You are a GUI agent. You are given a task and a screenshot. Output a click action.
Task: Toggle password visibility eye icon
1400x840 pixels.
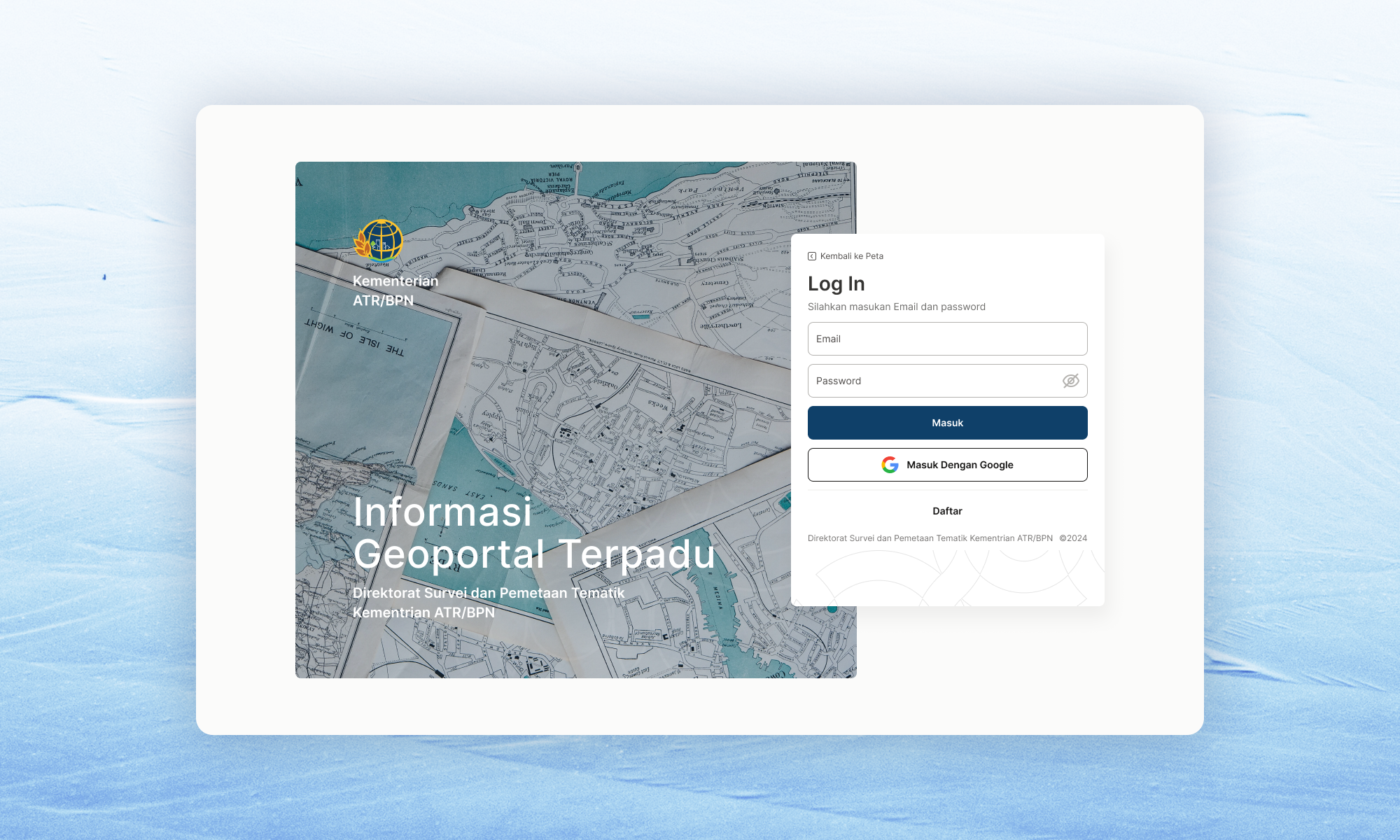pos(1070,381)
